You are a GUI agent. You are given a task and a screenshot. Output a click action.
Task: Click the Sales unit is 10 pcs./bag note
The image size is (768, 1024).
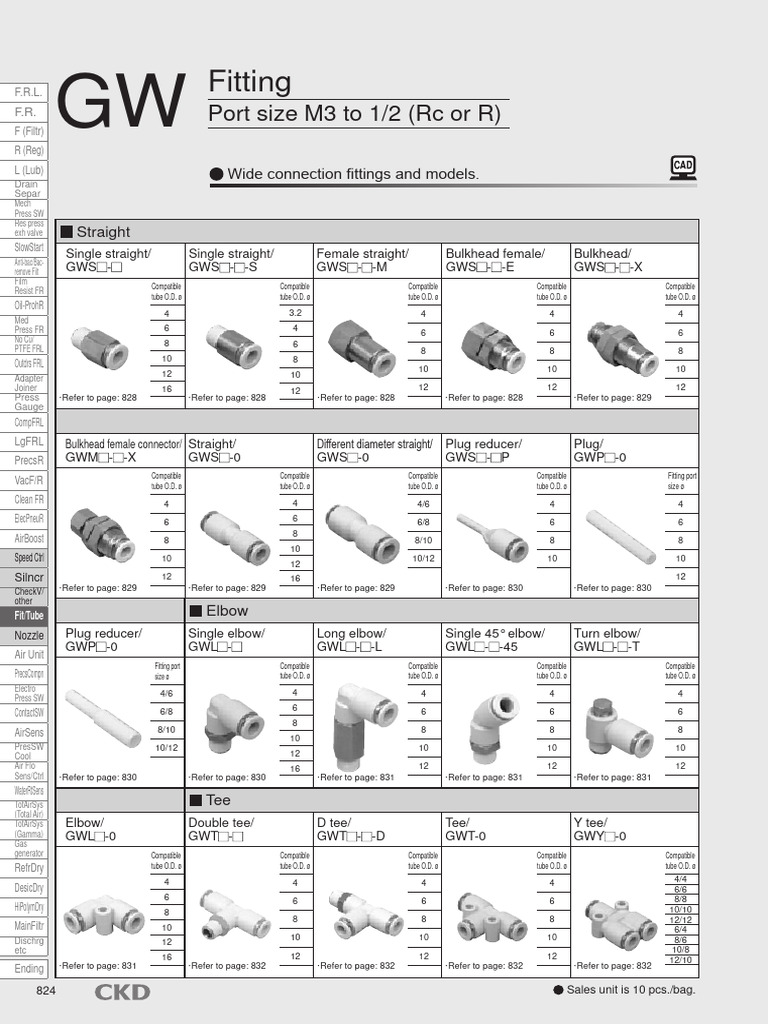coord(625,989)
